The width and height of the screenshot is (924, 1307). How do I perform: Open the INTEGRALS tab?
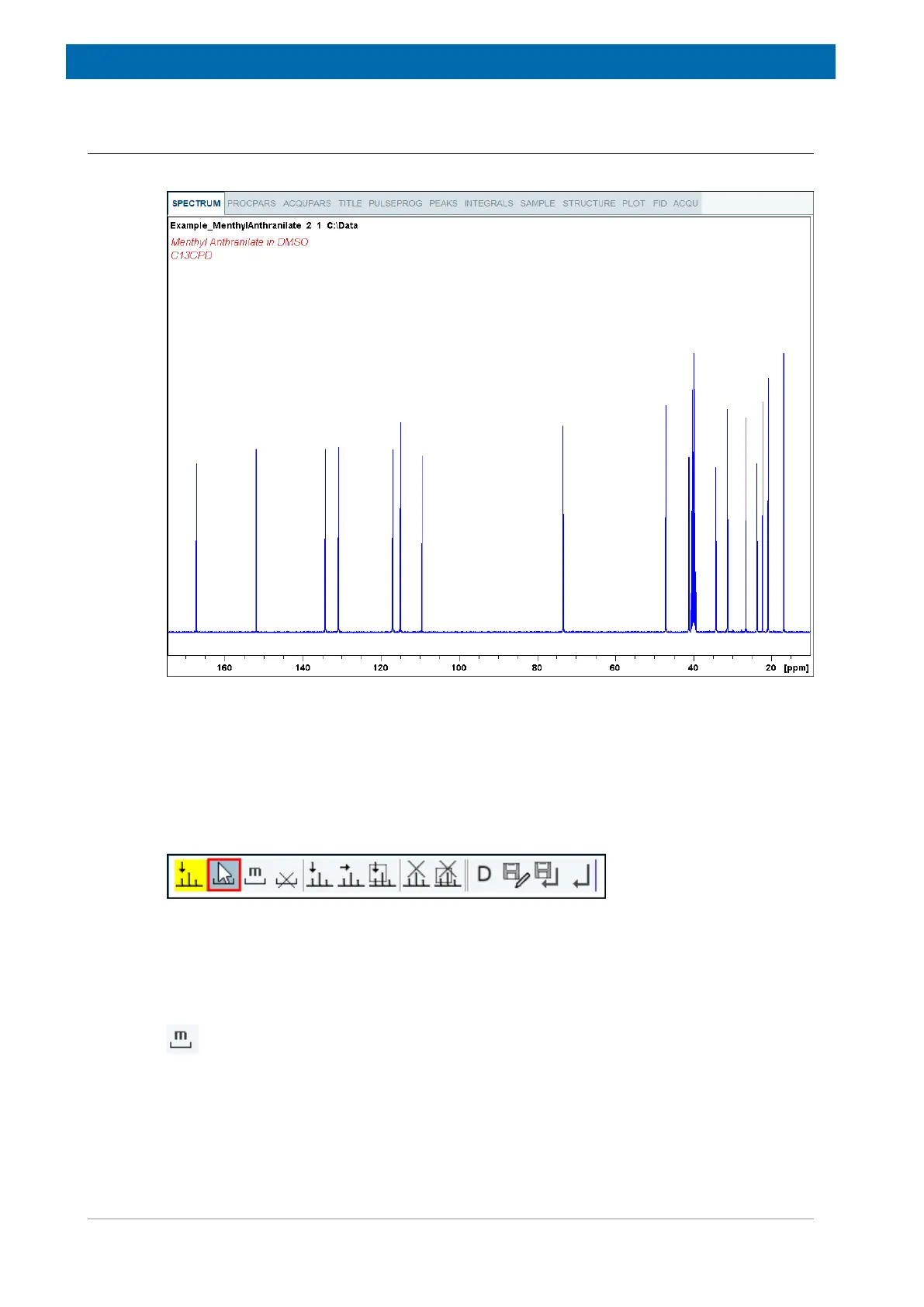pyautogui.click(x=489, y=203)
